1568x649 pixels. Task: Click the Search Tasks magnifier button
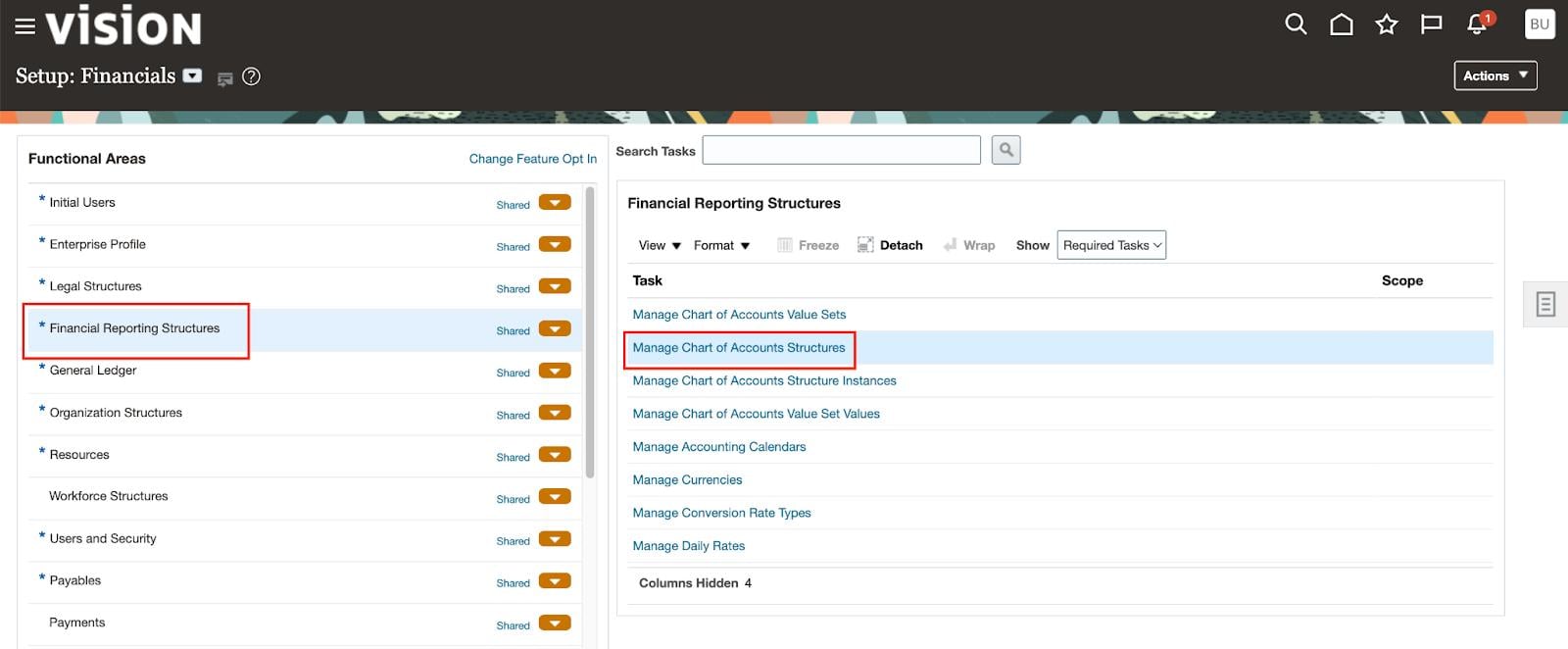tap(1005, 150)
